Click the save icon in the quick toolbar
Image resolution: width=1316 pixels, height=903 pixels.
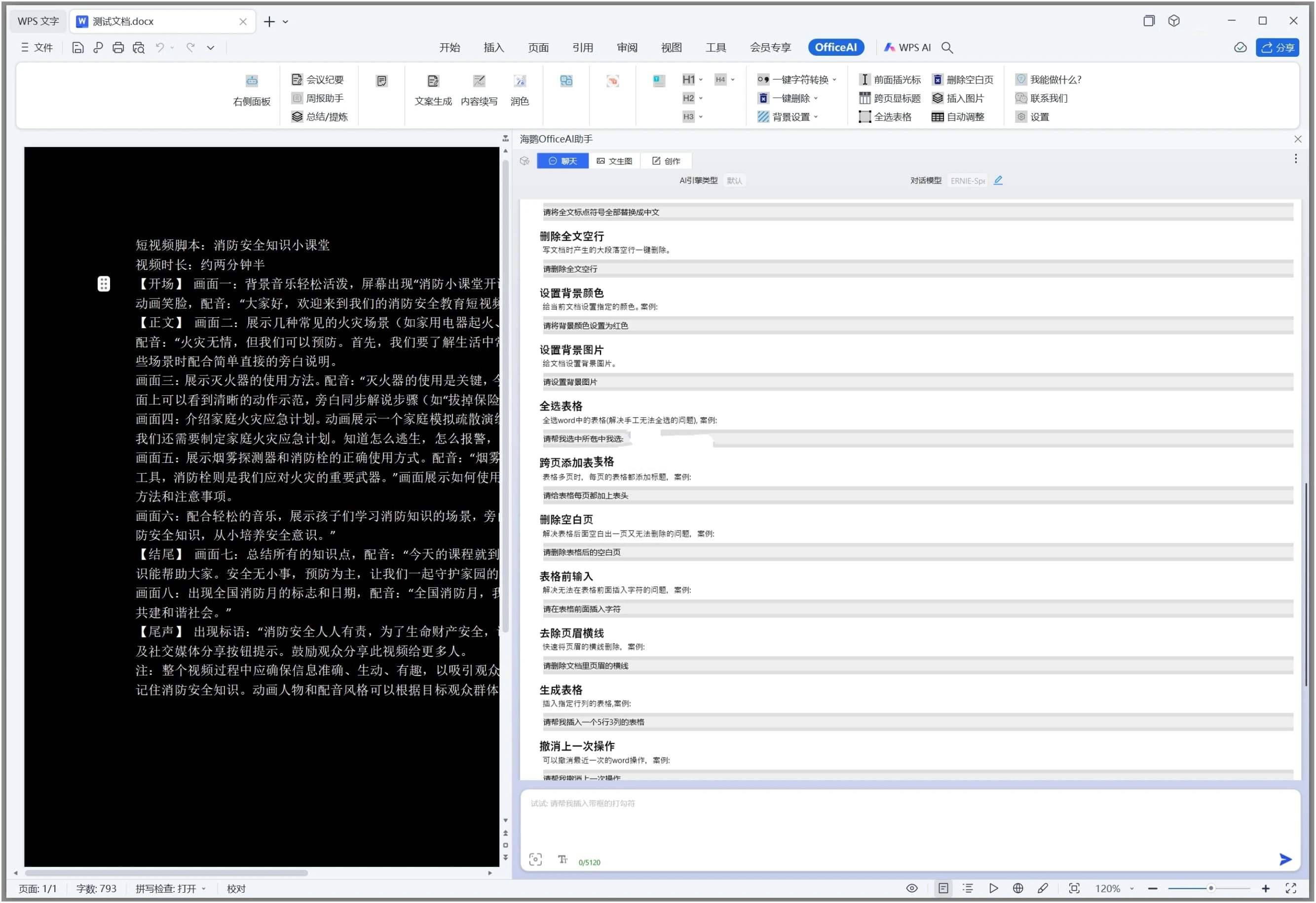pos(77,47)
